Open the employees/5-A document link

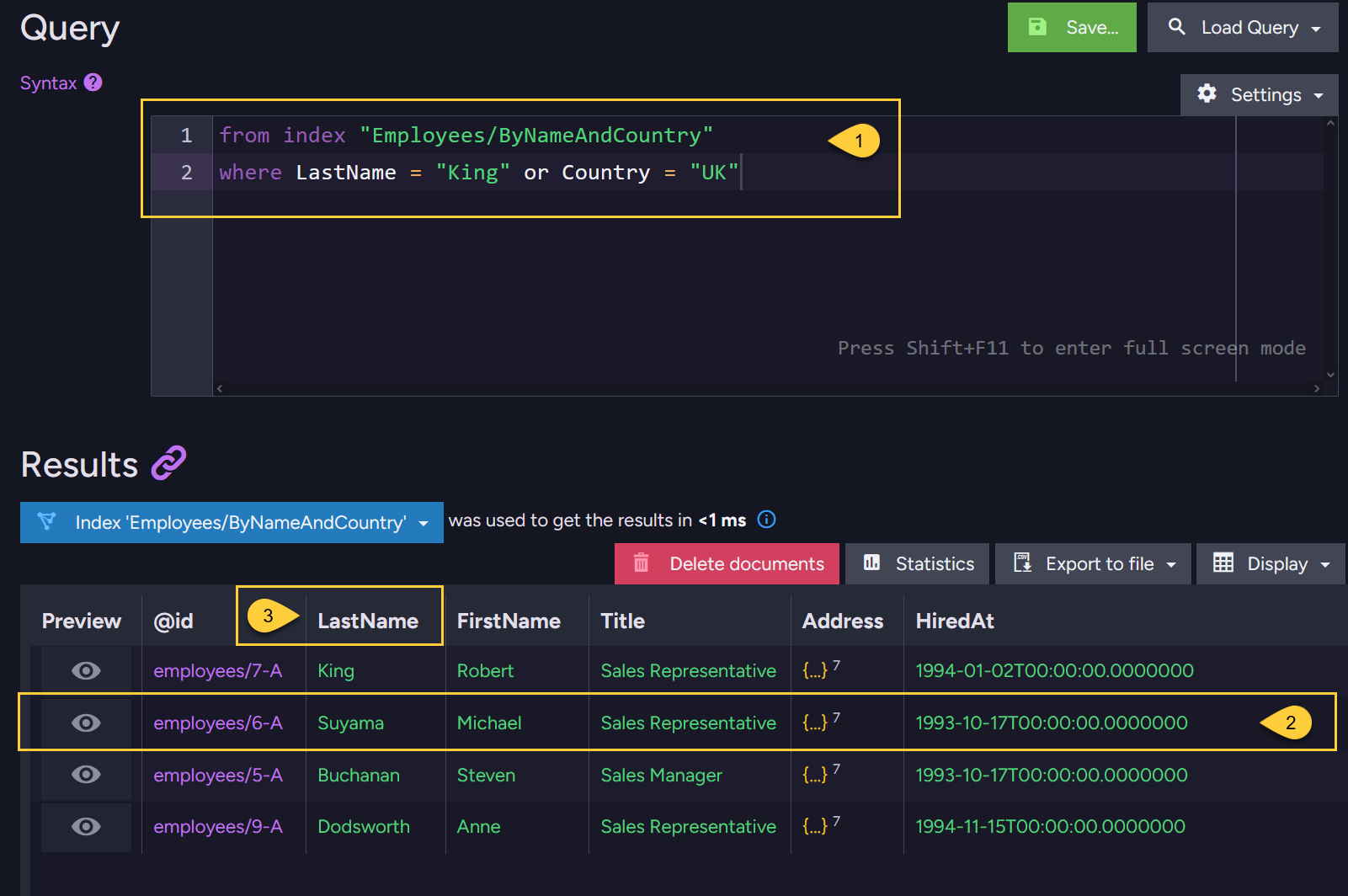click(x=218, y=775)
